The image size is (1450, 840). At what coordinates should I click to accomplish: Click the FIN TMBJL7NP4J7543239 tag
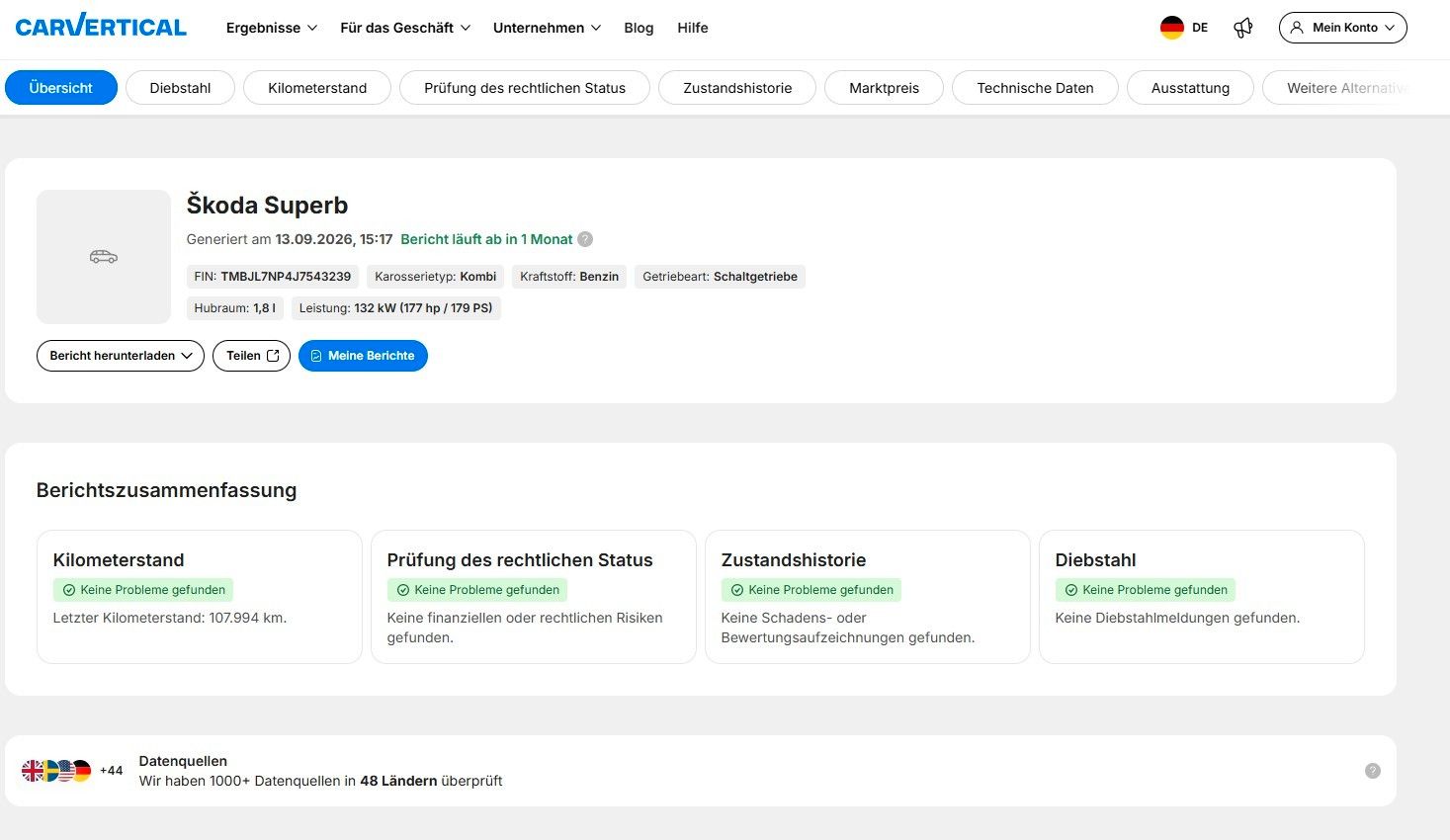coord(273,277)
